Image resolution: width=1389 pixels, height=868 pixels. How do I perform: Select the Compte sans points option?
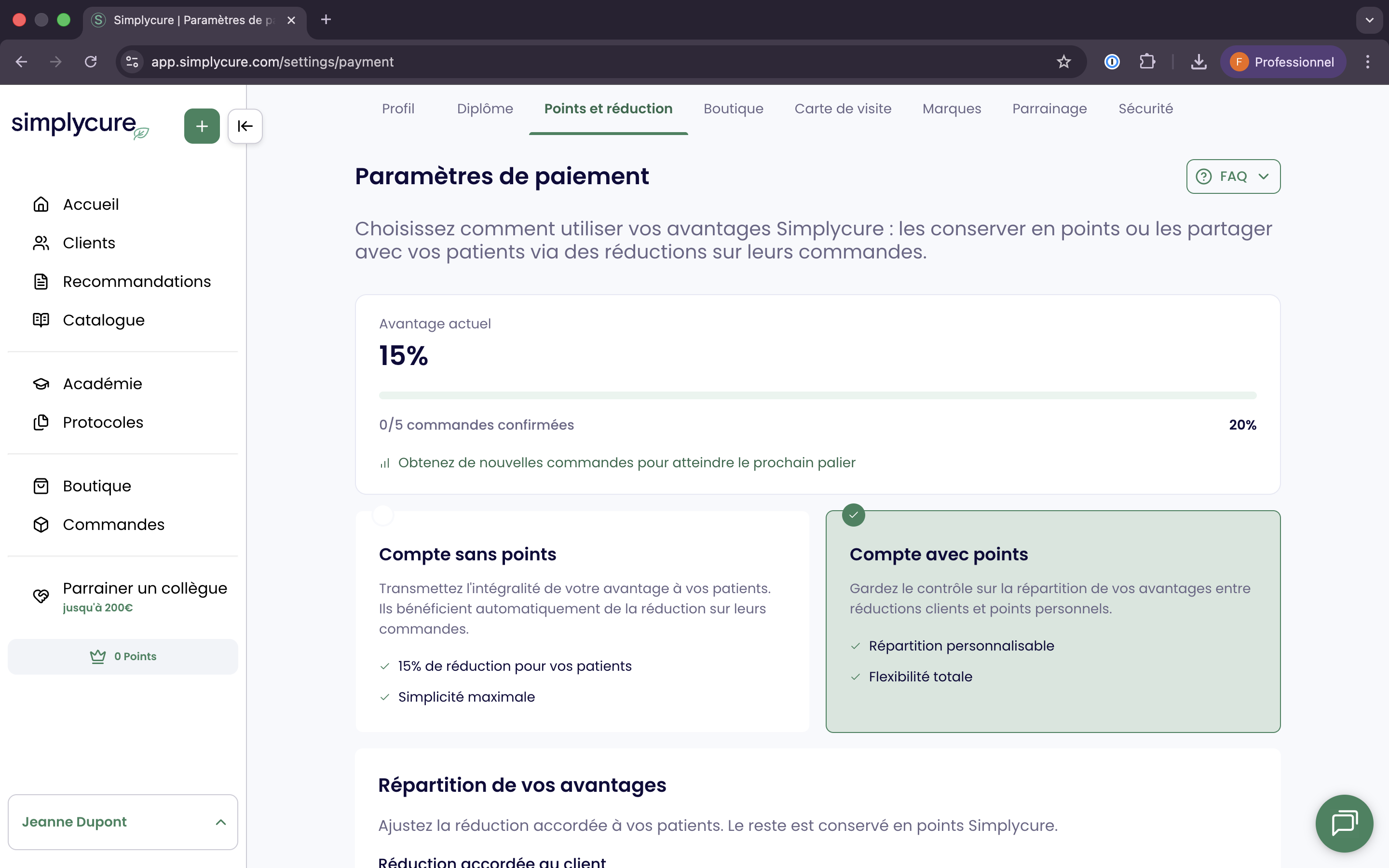(582, 621)
